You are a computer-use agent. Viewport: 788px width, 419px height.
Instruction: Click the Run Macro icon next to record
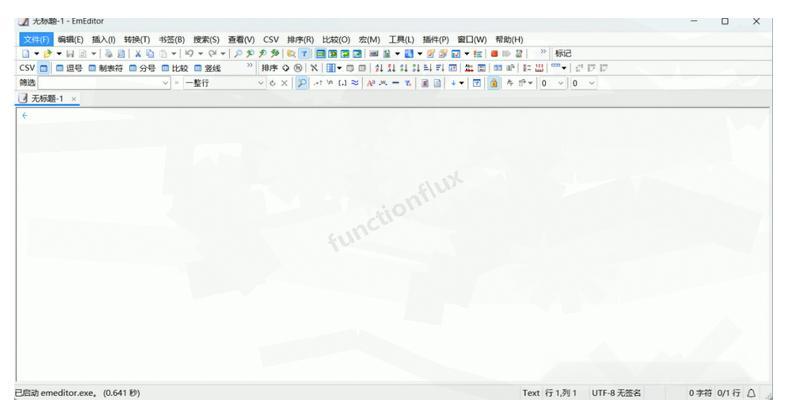[507, 53]
